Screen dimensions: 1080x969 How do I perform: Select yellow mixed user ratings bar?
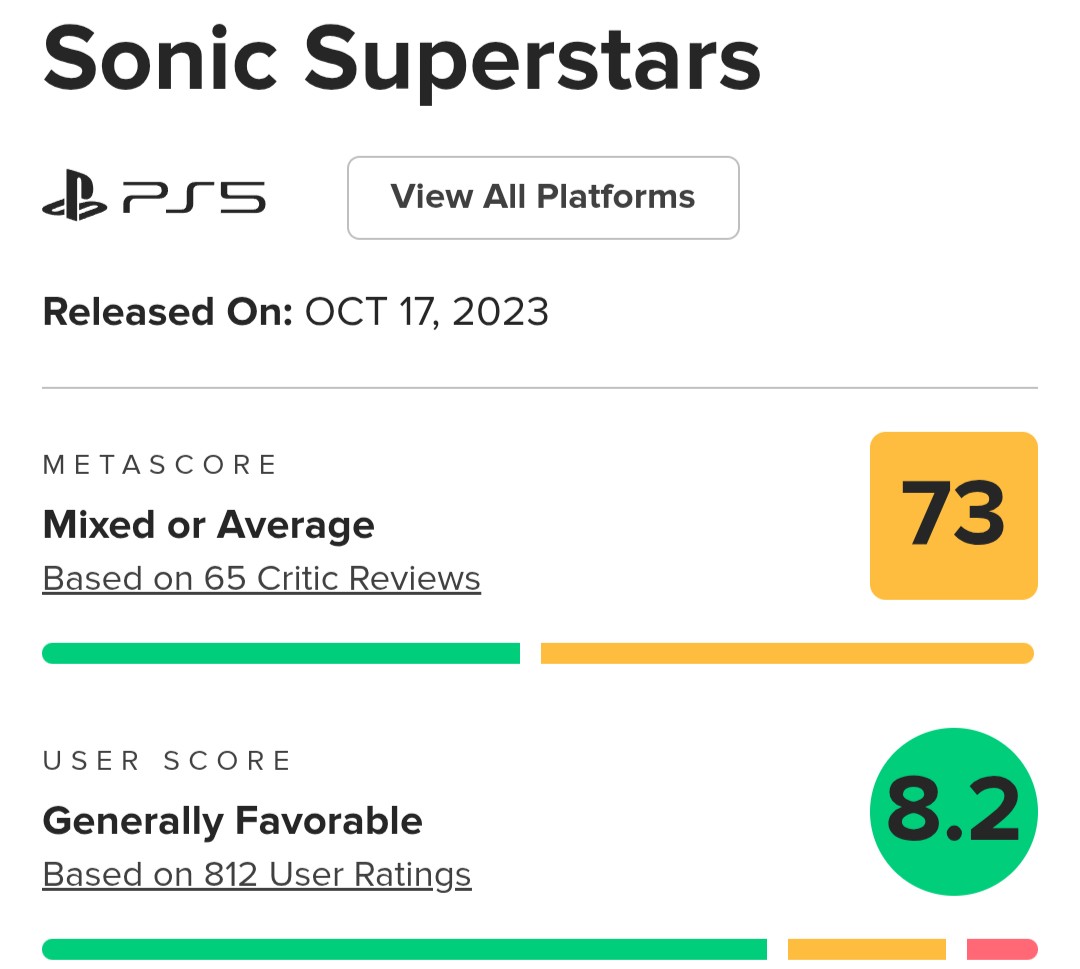pyautogui.click(x=866, y=949)
